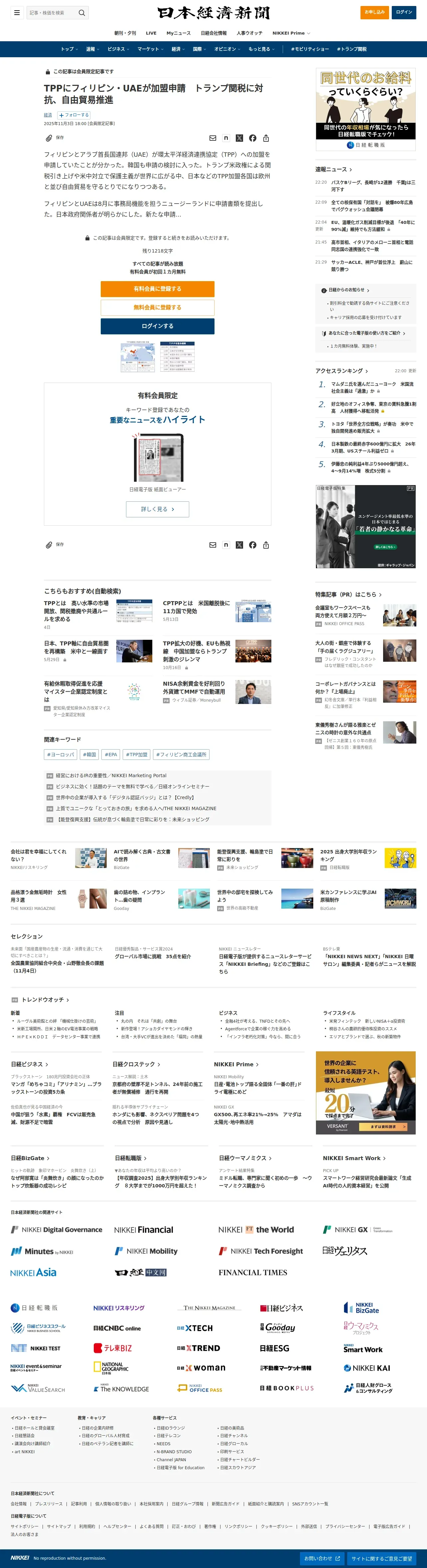
Task: Open the FINANCIAL TIMES logo link
Action: (x=252, y=1272)
